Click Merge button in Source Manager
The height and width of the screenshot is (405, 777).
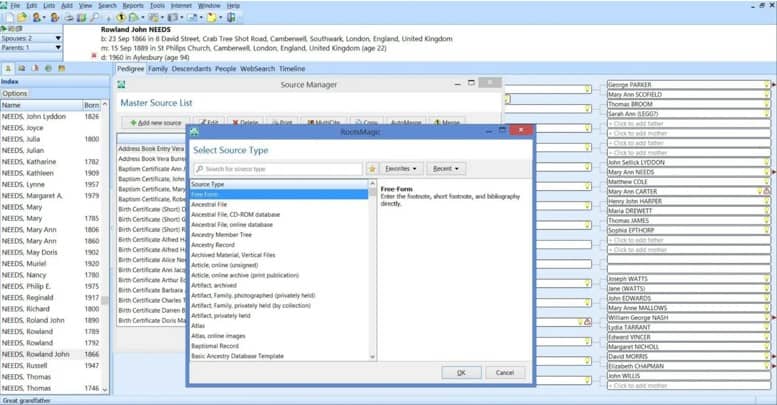(447, 122)
